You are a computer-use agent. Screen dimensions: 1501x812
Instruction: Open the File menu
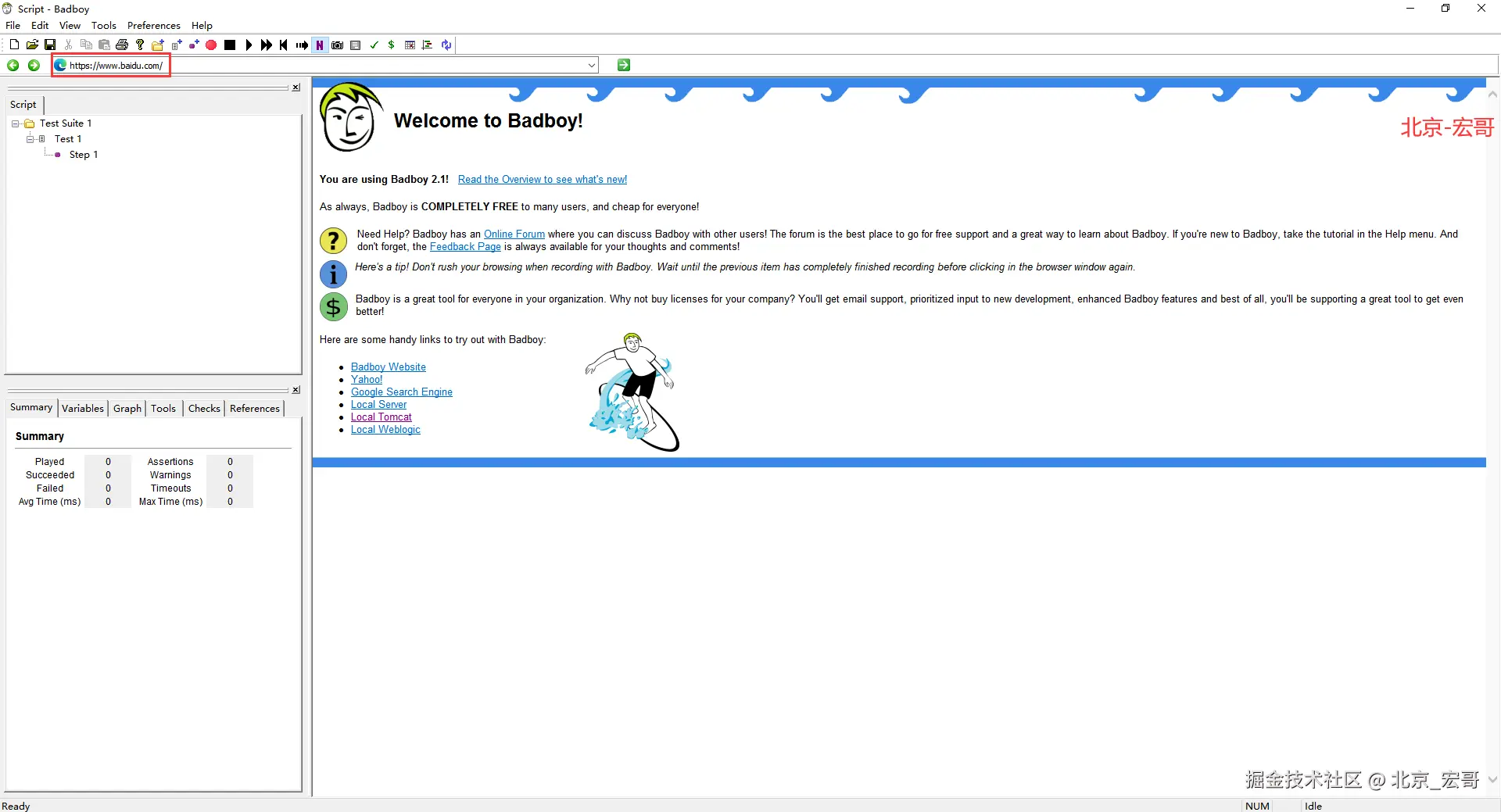pyautogui.click(x=13, y=25)
